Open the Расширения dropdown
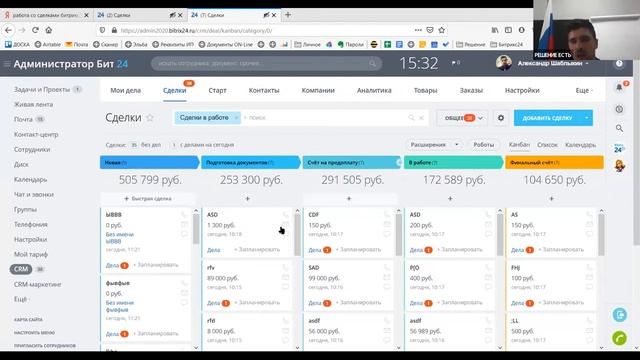This screenshot has width=640, height=360. tap(434, 145)
